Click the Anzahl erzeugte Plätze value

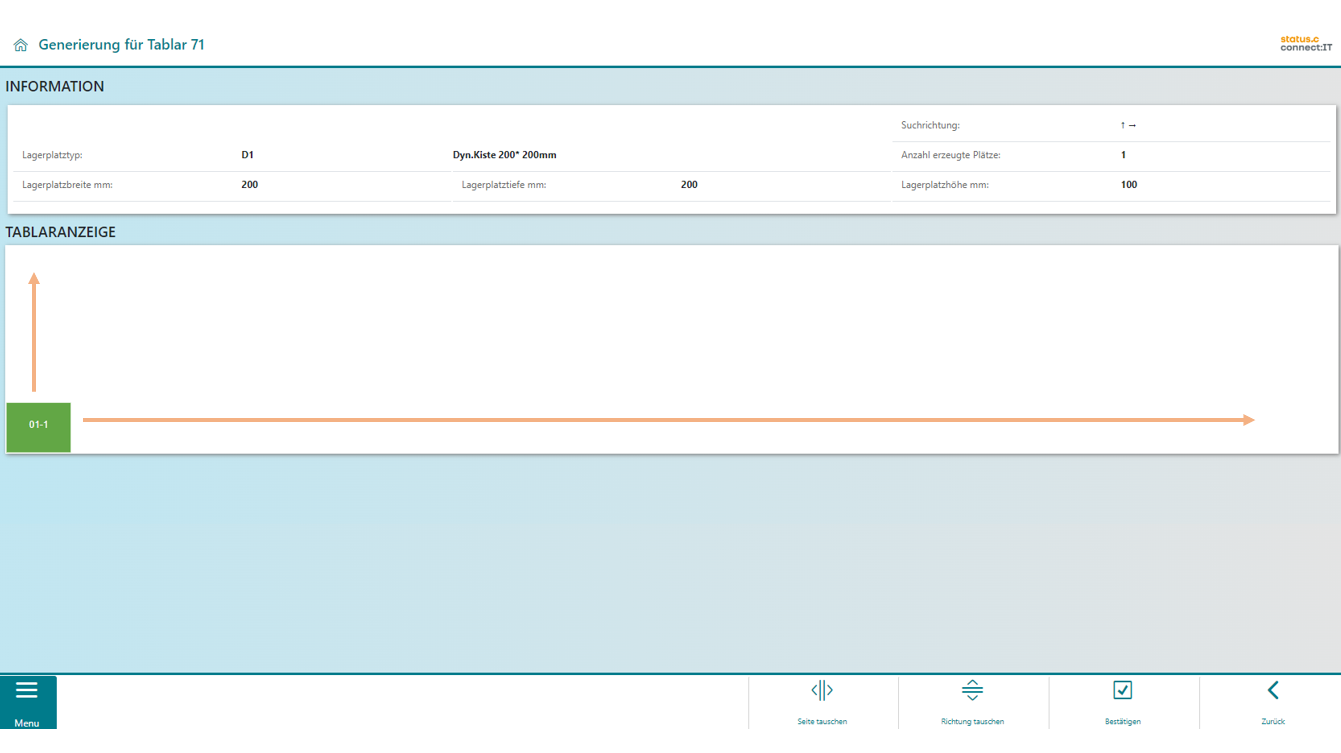click(1123, 155)
